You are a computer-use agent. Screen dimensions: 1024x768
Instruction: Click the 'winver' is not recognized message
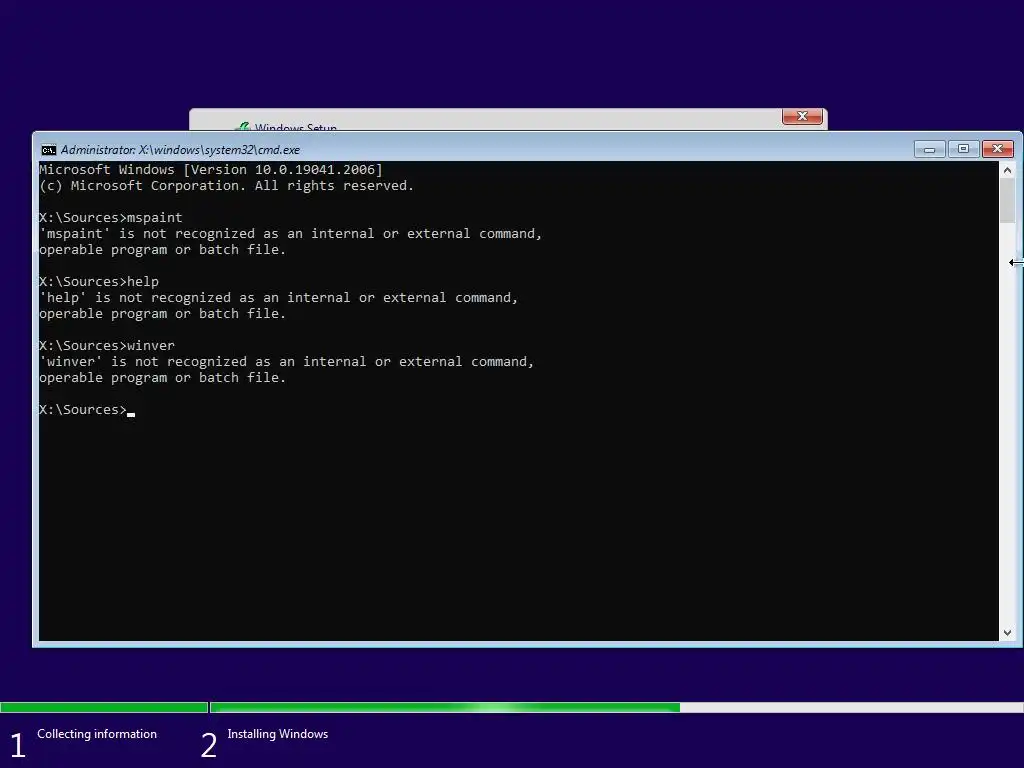[x=287, y=370]
